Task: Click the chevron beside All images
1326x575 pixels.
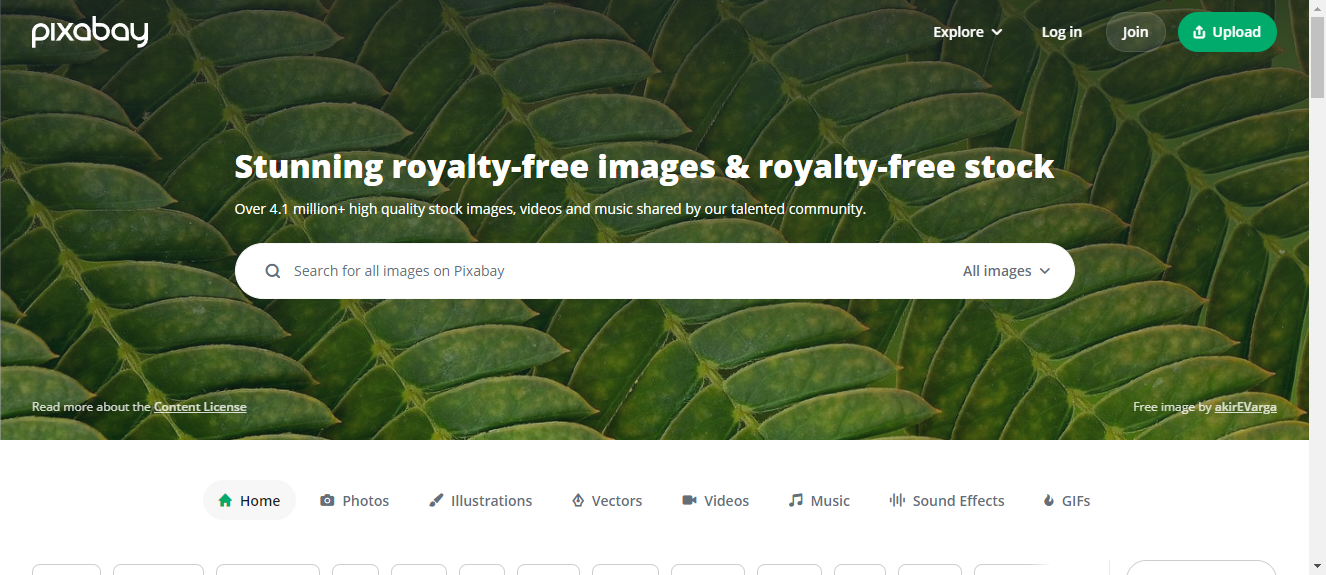Action: 1045,271
